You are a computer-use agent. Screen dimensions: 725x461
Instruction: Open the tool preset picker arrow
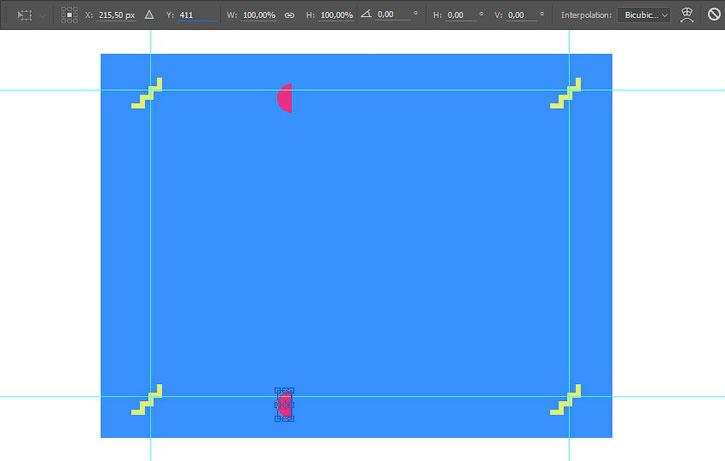tap(43, 15)
